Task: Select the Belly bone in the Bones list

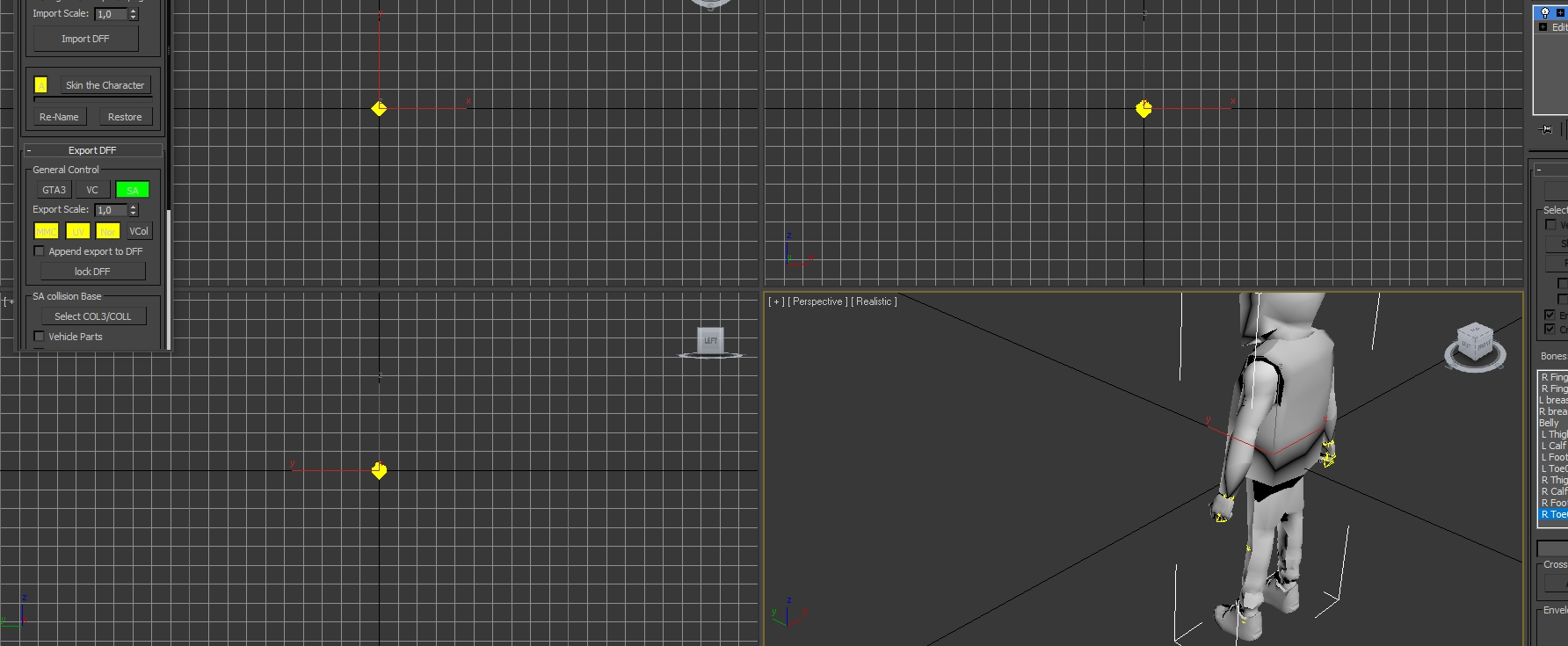Action: tap(1549, 423)
